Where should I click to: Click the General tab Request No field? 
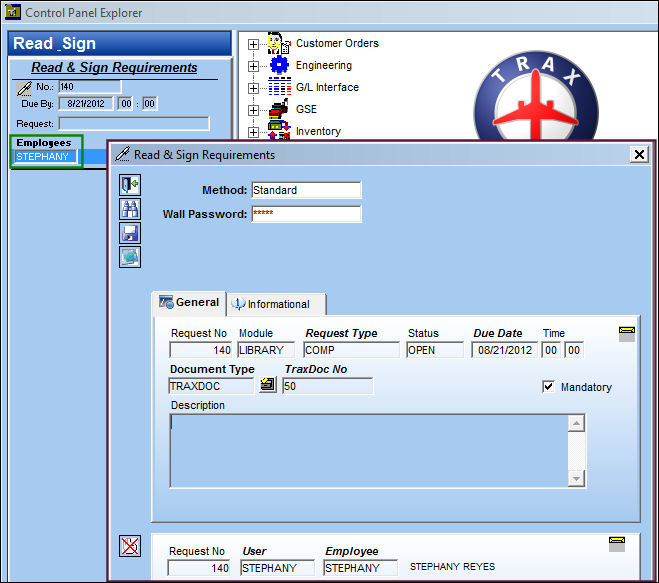(x=200, y=350)
